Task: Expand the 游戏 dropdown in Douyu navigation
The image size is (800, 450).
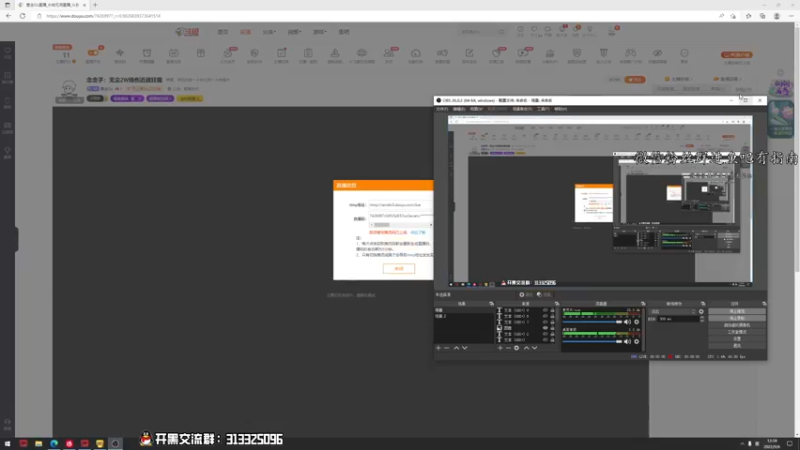Action: coord(319,32)
